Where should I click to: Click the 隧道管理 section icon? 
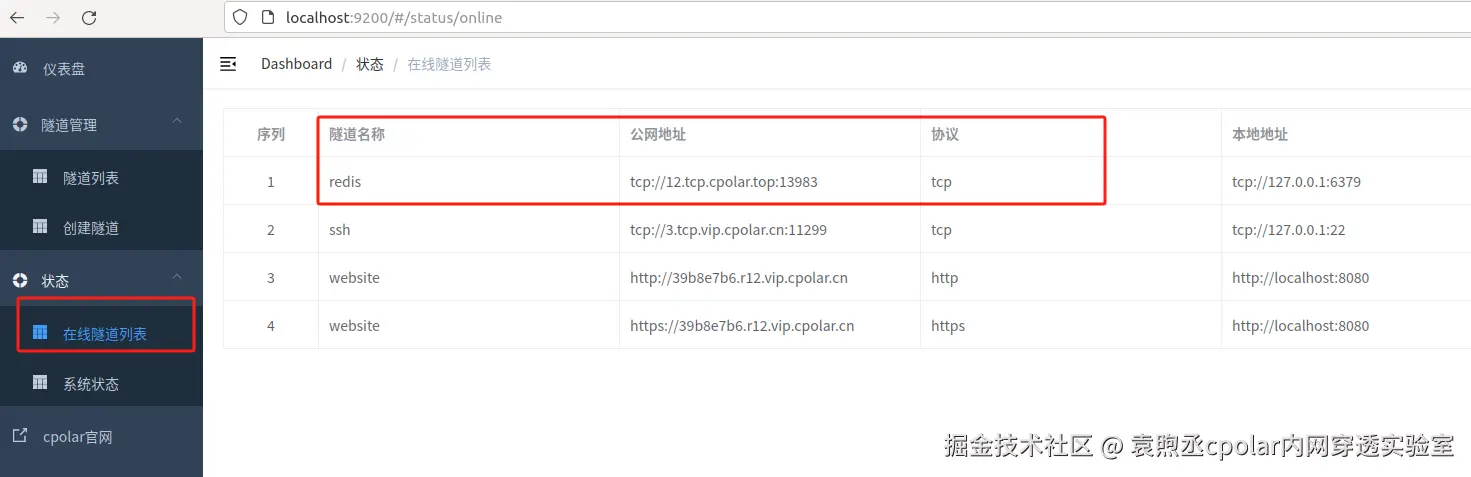[20, 124]
